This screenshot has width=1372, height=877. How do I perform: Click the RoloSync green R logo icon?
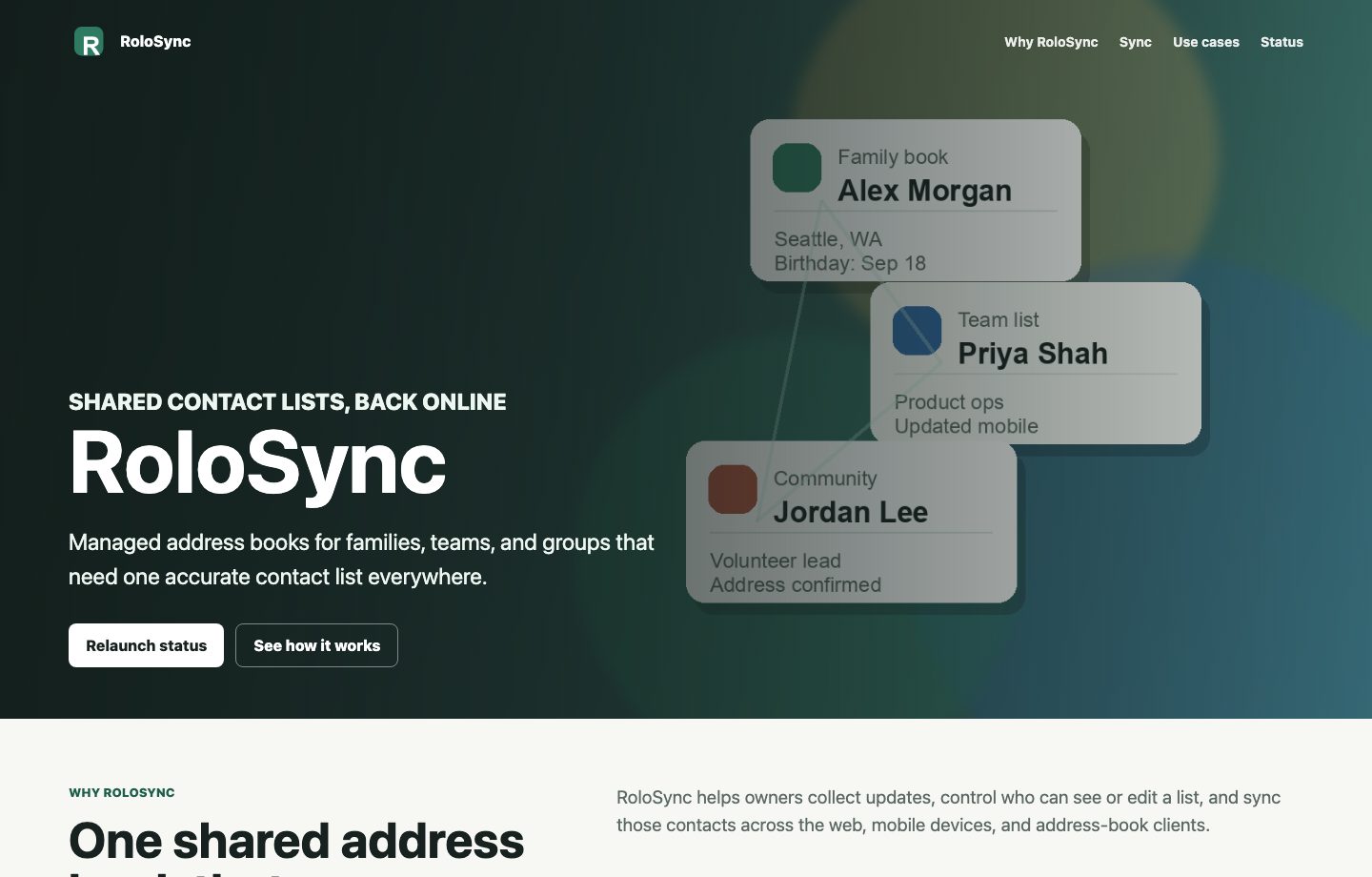tap(89, 42)
